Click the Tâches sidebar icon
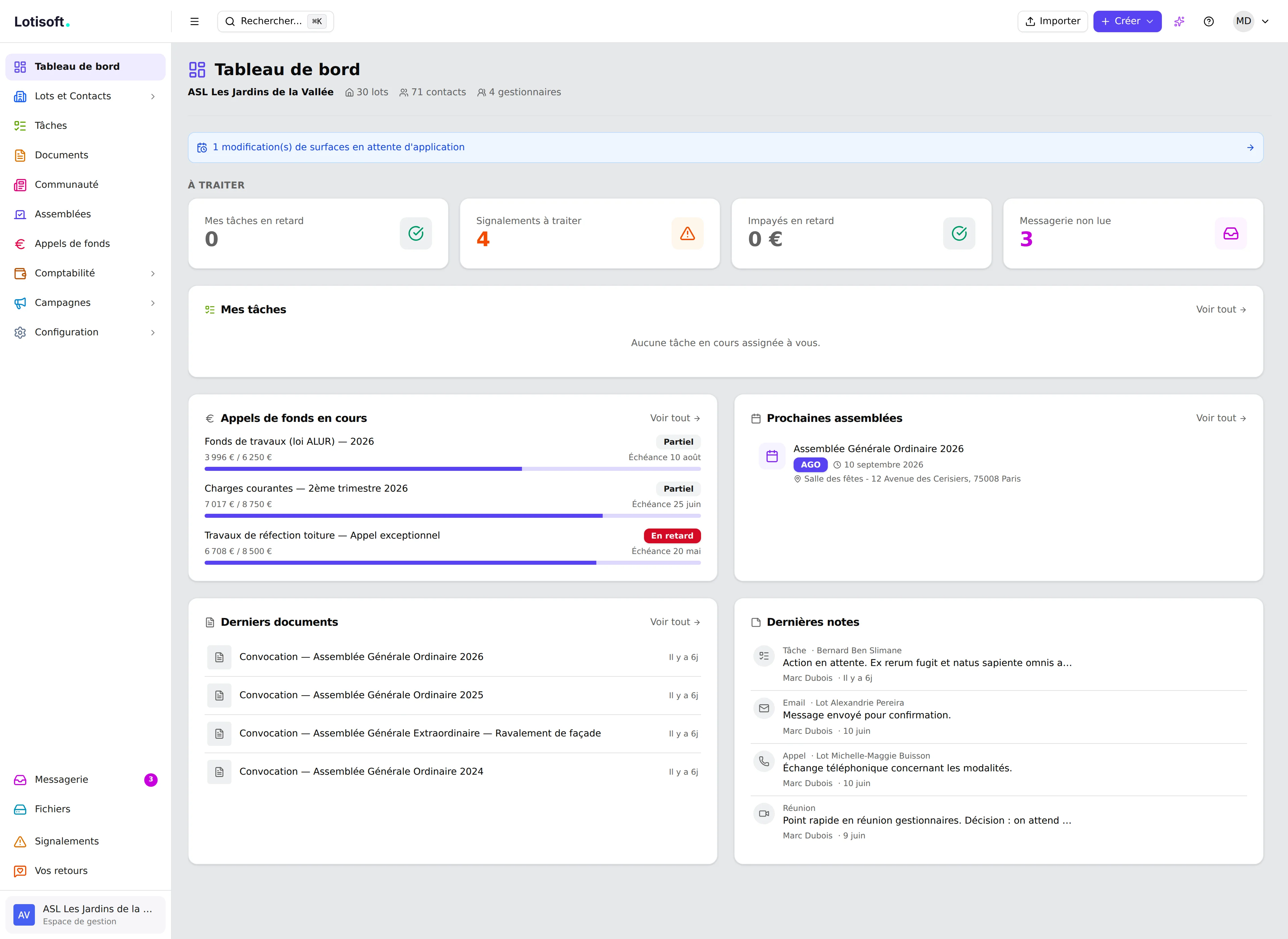The width and height of the screenshot is (1288, 939). pos(20,126)
